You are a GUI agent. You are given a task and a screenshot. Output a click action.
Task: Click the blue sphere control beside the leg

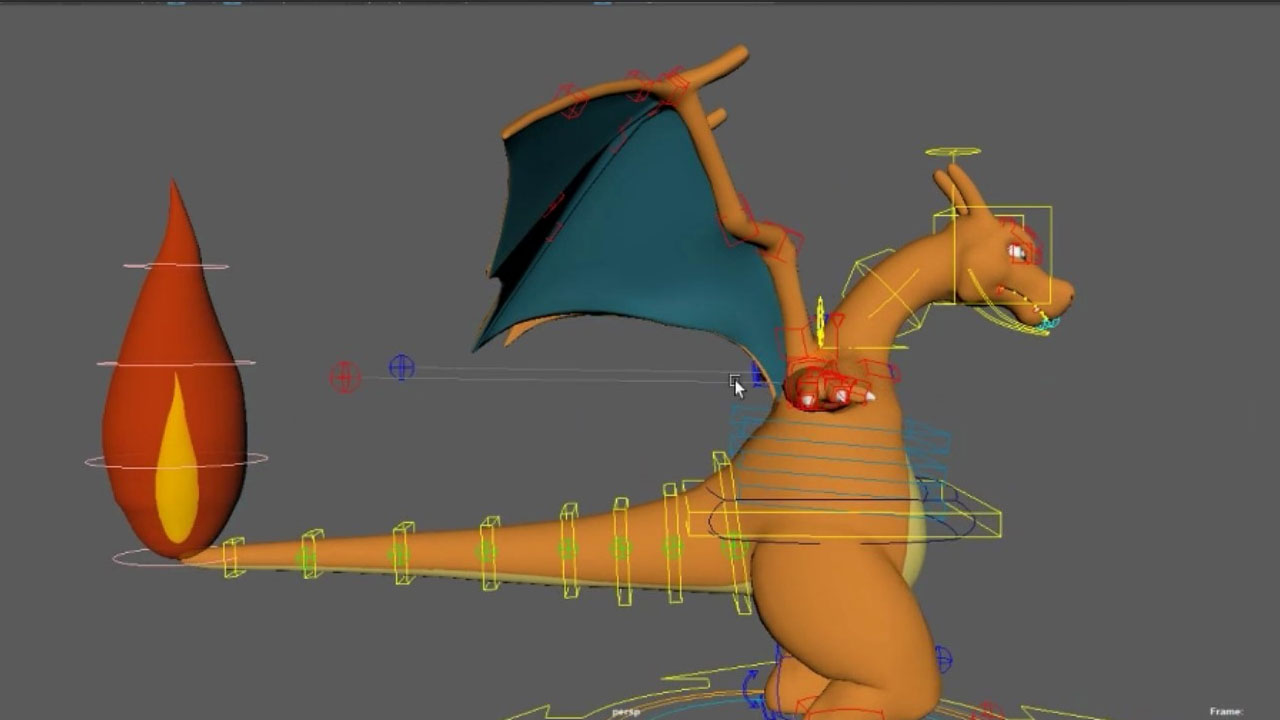[942, 659]
